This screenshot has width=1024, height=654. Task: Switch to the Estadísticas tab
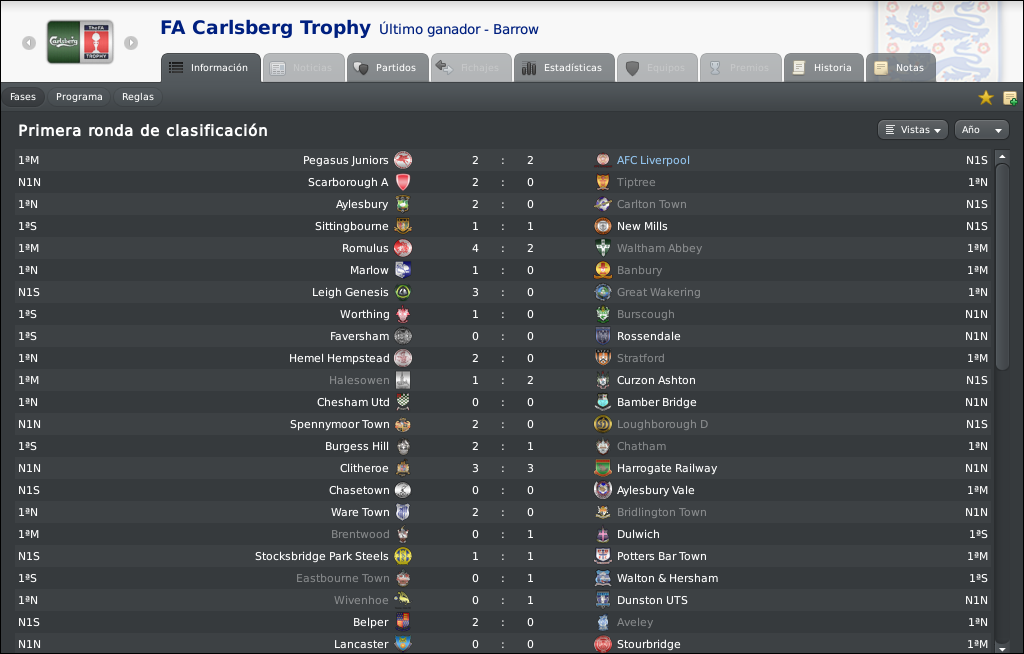(x=564, y=68)
